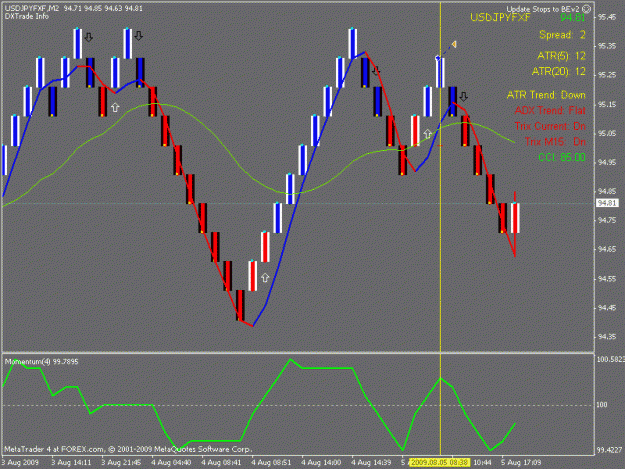625x469 pixels.
Task: Click the down arrow signal beside the first 95.40 peak candle
Action: tap(89, 37)
